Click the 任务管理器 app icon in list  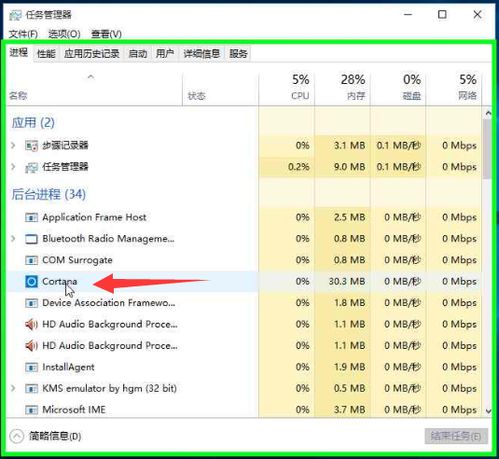pyautogui.click(x=31, y=167)
